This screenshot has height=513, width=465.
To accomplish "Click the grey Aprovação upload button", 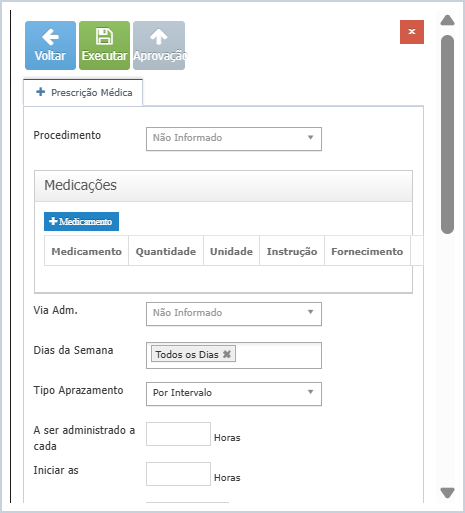I will pos(159,45).
